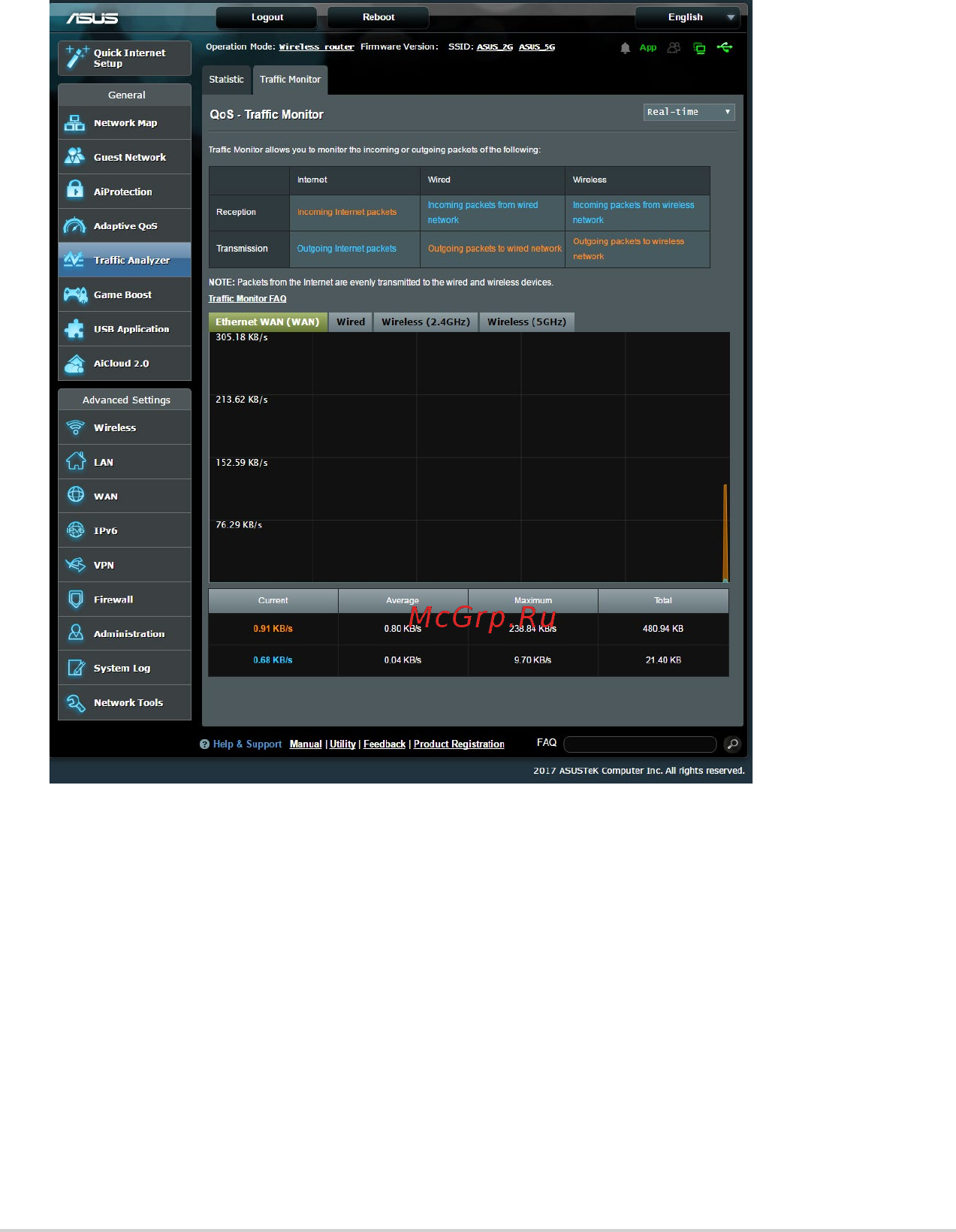Click 'Incoming packets from wireless network' cell
Image resolution: width=956 pixels, height=1232 pixels.
637,213
